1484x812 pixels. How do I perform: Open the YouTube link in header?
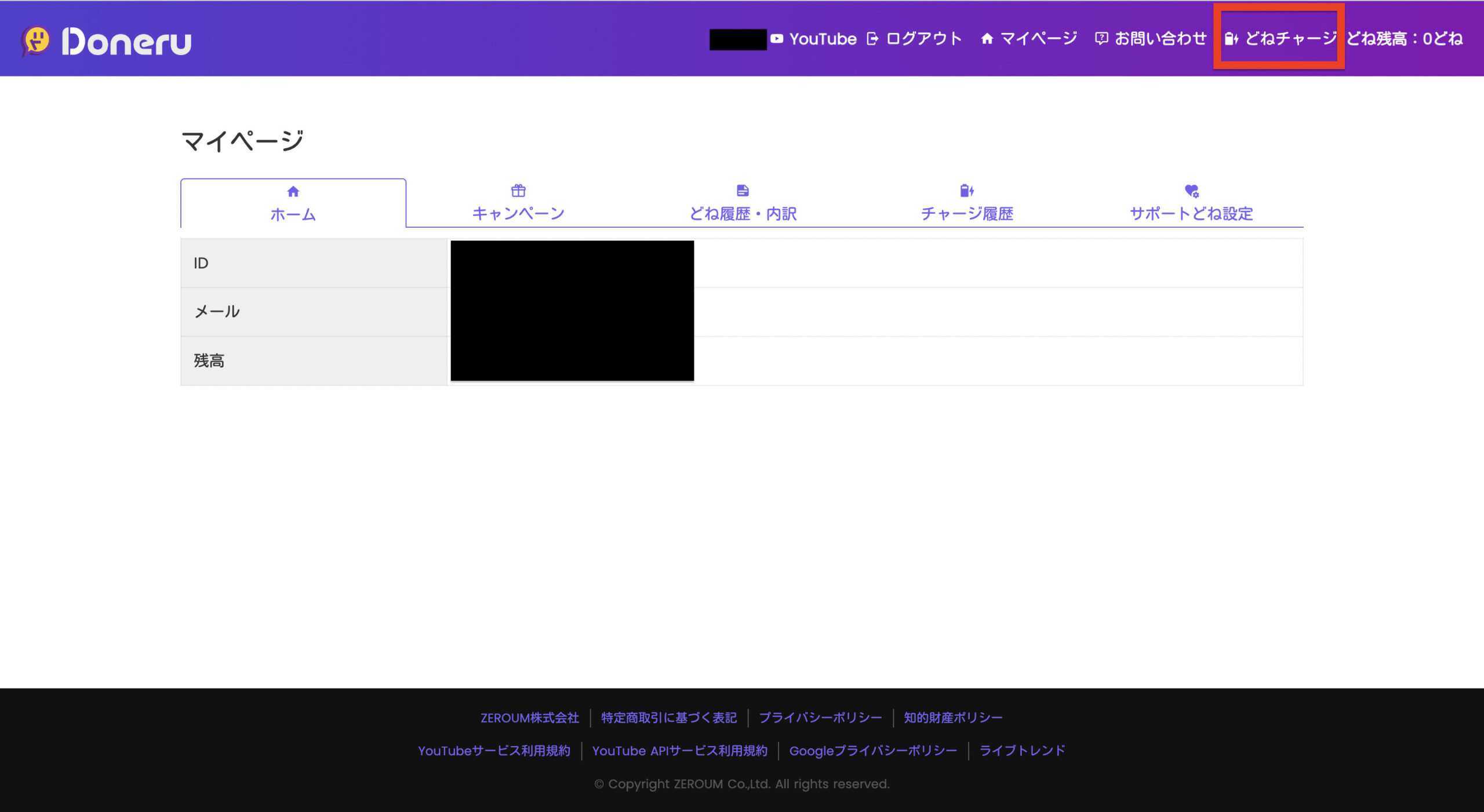click(x=823, y=39)
